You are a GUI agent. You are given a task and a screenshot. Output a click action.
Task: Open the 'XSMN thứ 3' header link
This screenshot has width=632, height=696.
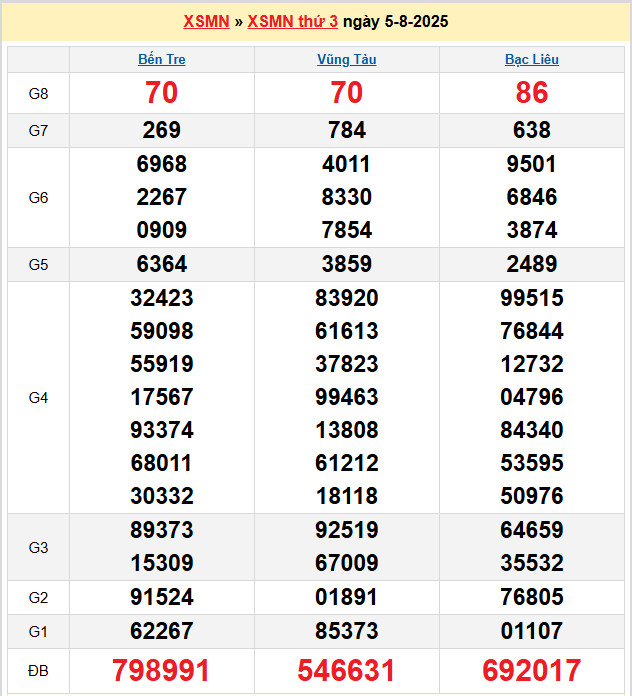pos(292,22)
